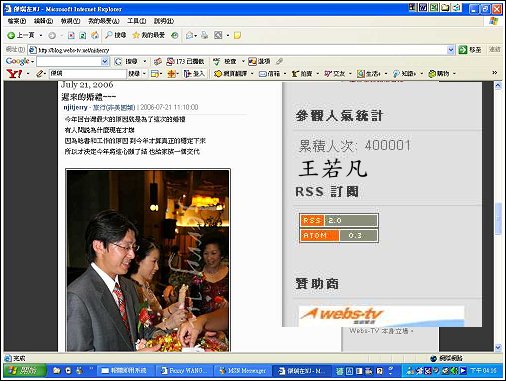Viewport: 506px width, 381px height.
Task: Open the Back button history dropdown arrow
Action: pos(41,35)
